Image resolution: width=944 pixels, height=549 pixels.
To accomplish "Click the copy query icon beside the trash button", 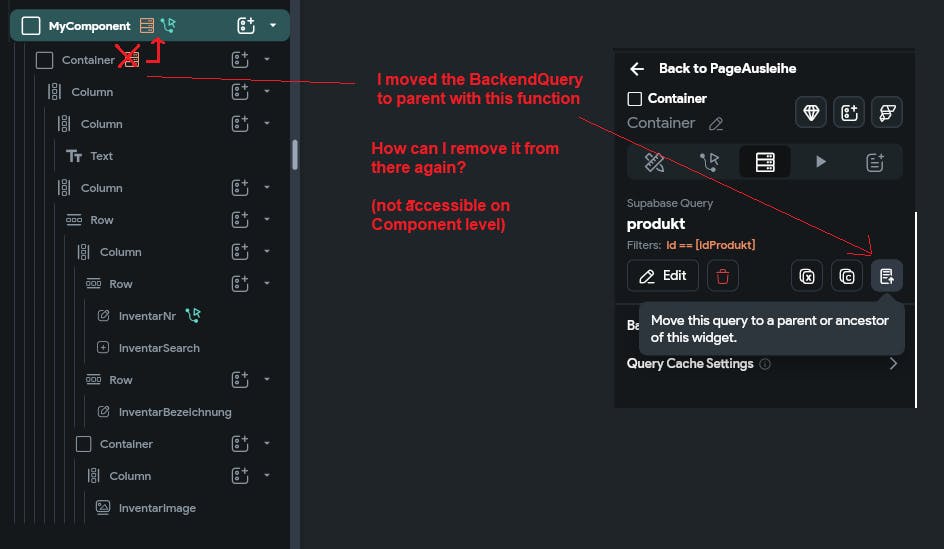I will [846, 276].
